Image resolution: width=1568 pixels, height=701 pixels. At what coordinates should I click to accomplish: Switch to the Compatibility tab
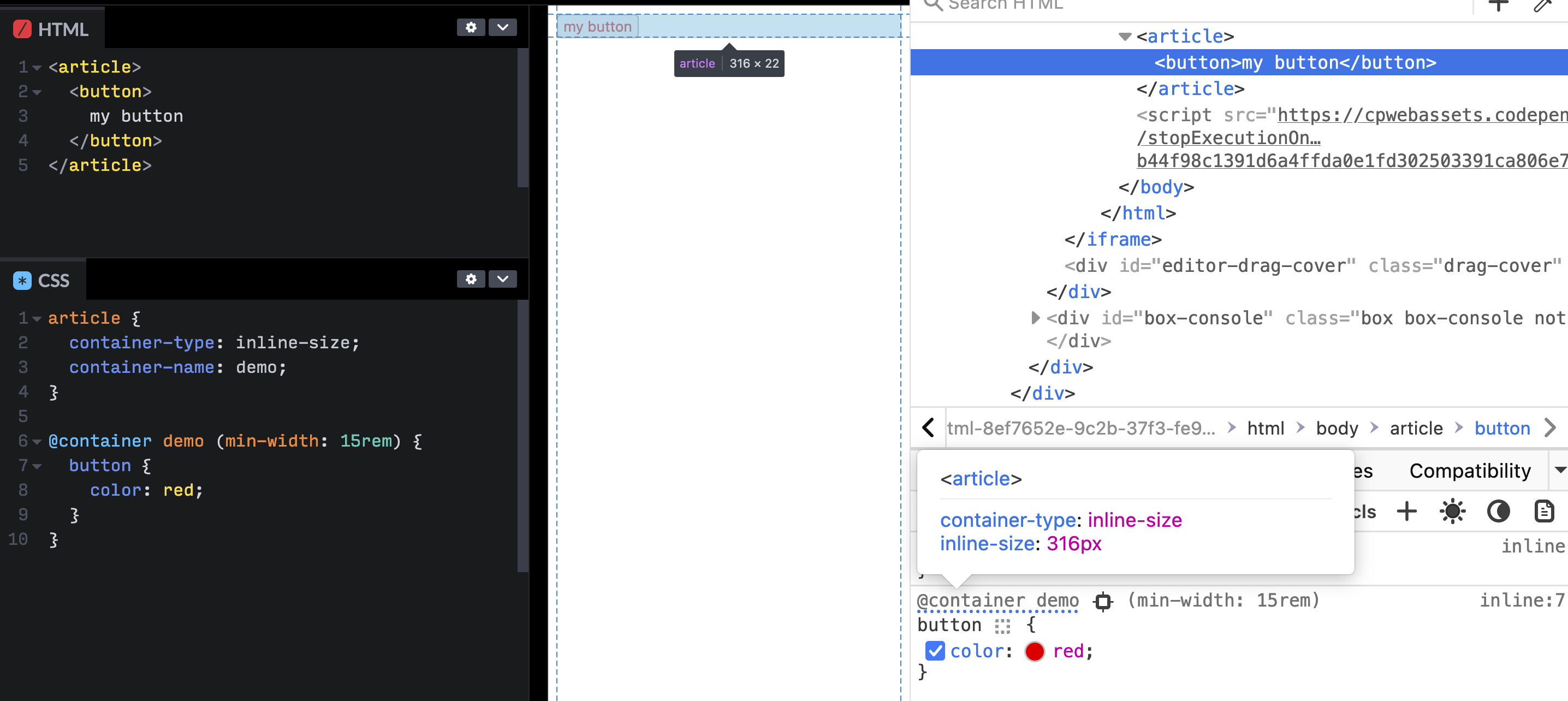click(1469, 471)
